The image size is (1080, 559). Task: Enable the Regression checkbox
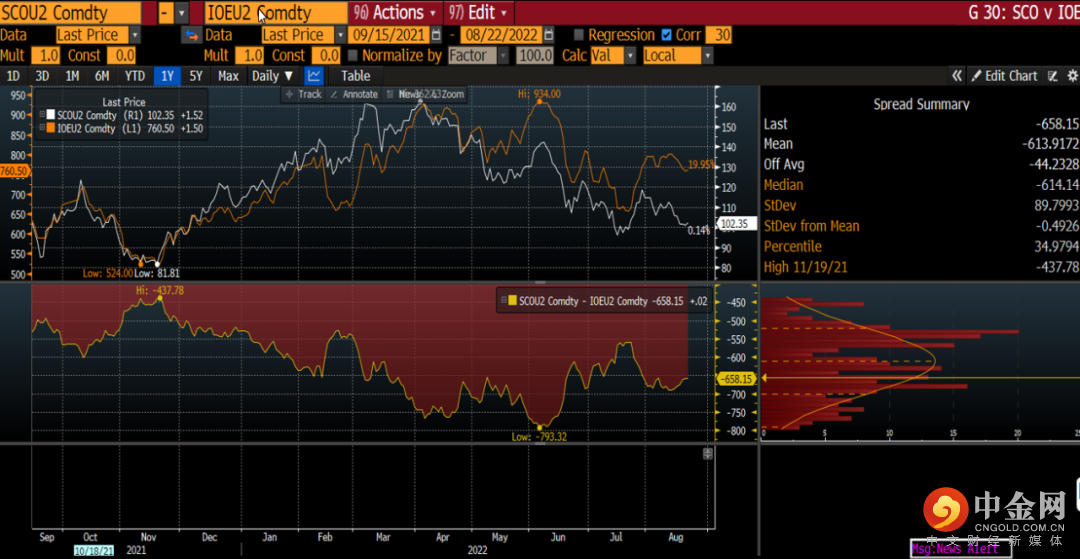(x=578, y=35)
